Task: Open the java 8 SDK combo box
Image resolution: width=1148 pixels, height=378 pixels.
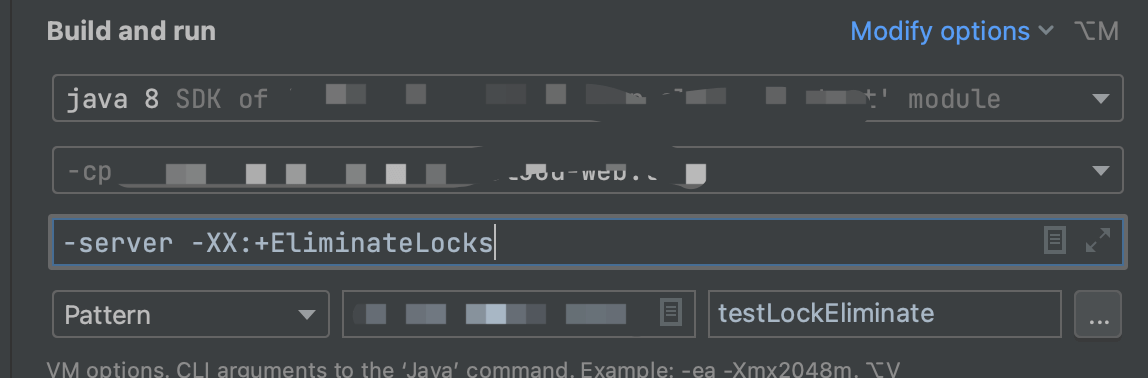Action: click(x=587, y=98)
